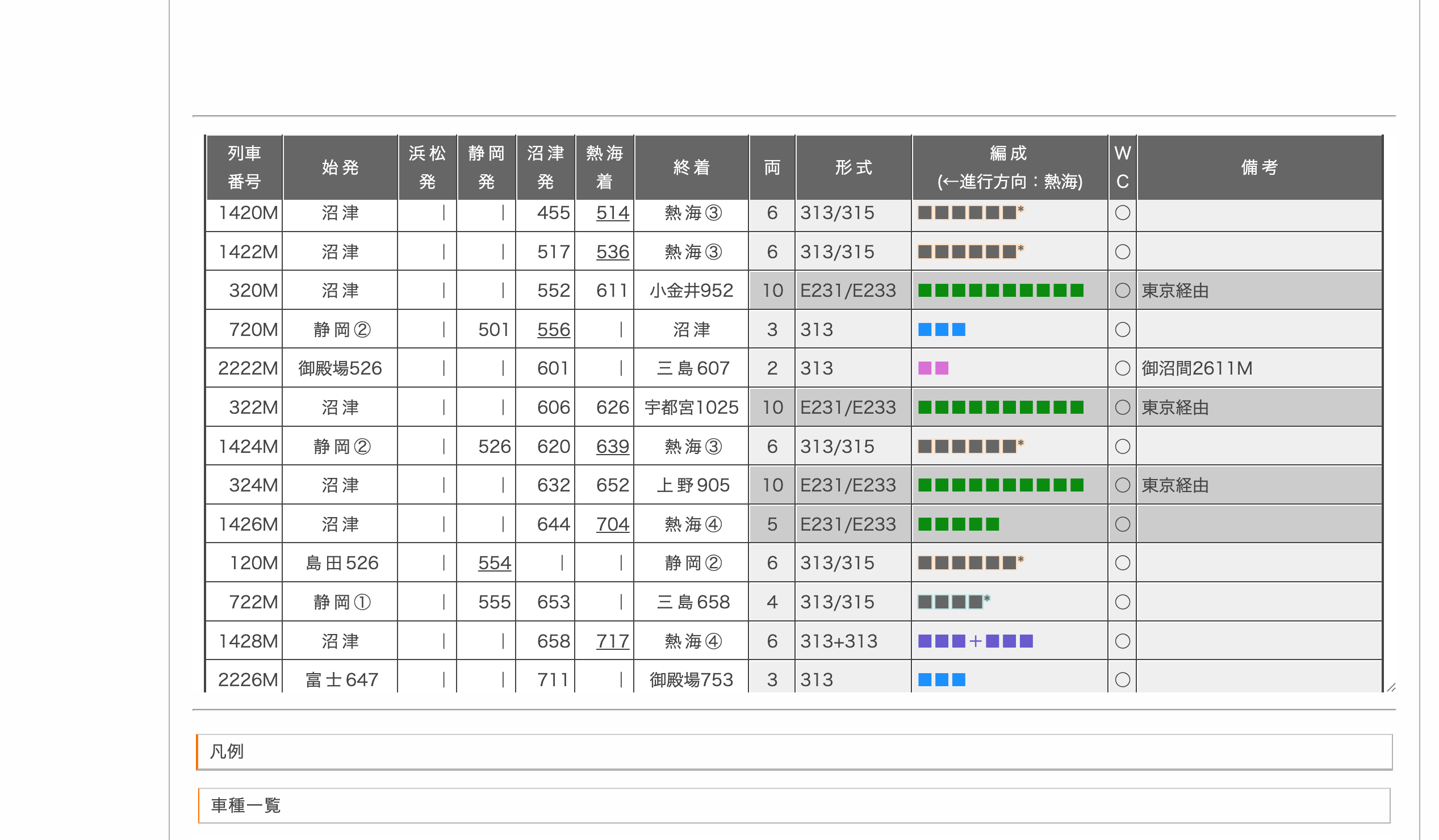The height and width of the screenshot is (840, 1439).
Task: Select the 554 Shizuoka departure link
Action: pyautogui.click(x=494, y=562)
